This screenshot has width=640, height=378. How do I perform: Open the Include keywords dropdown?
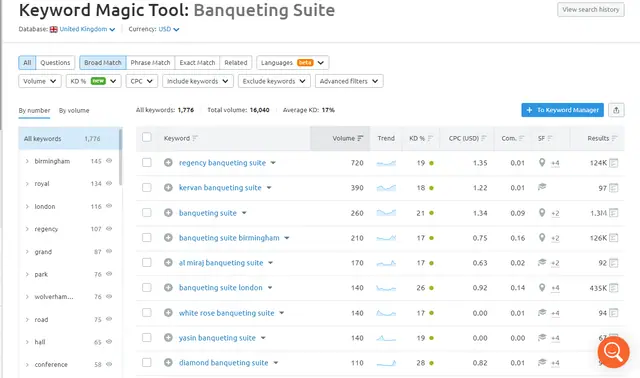click(x=198, y=81)
